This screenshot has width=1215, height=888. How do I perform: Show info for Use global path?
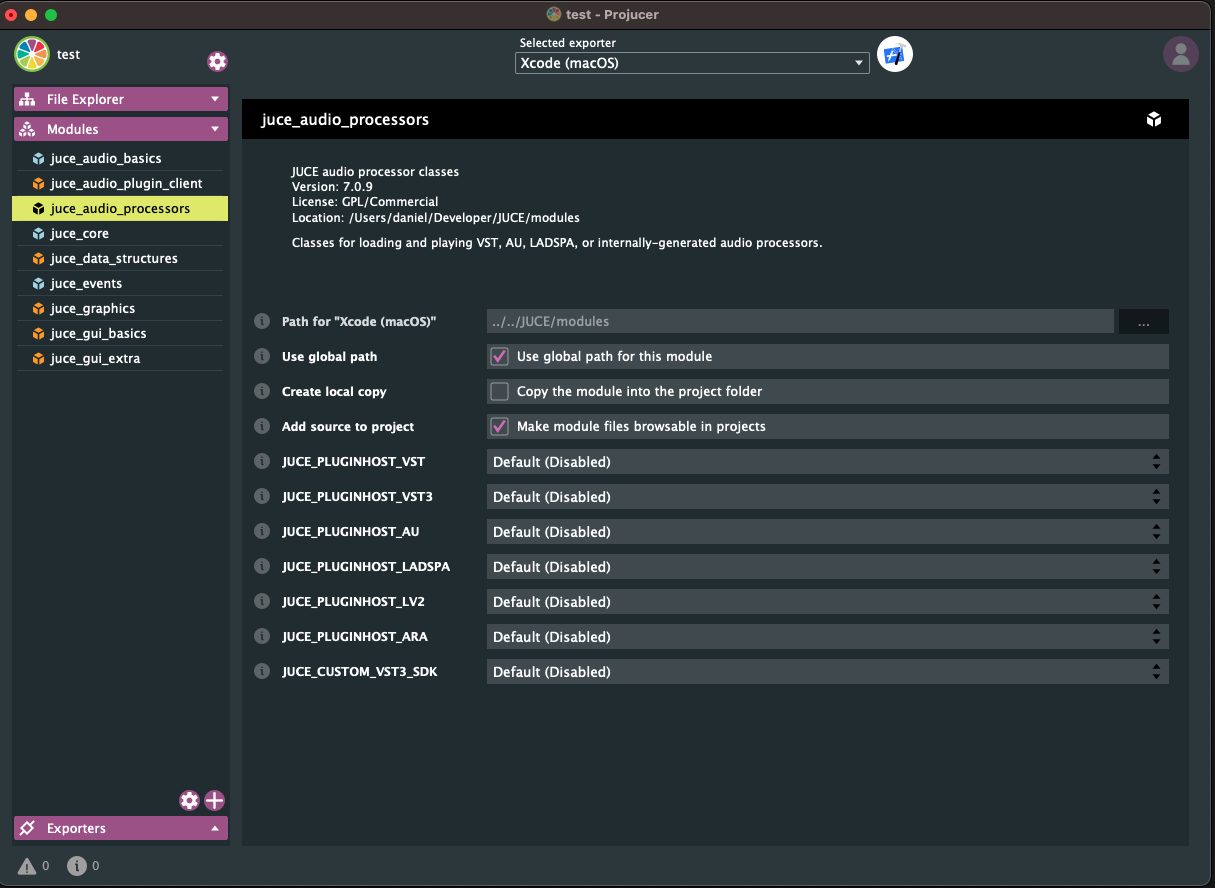262,356
